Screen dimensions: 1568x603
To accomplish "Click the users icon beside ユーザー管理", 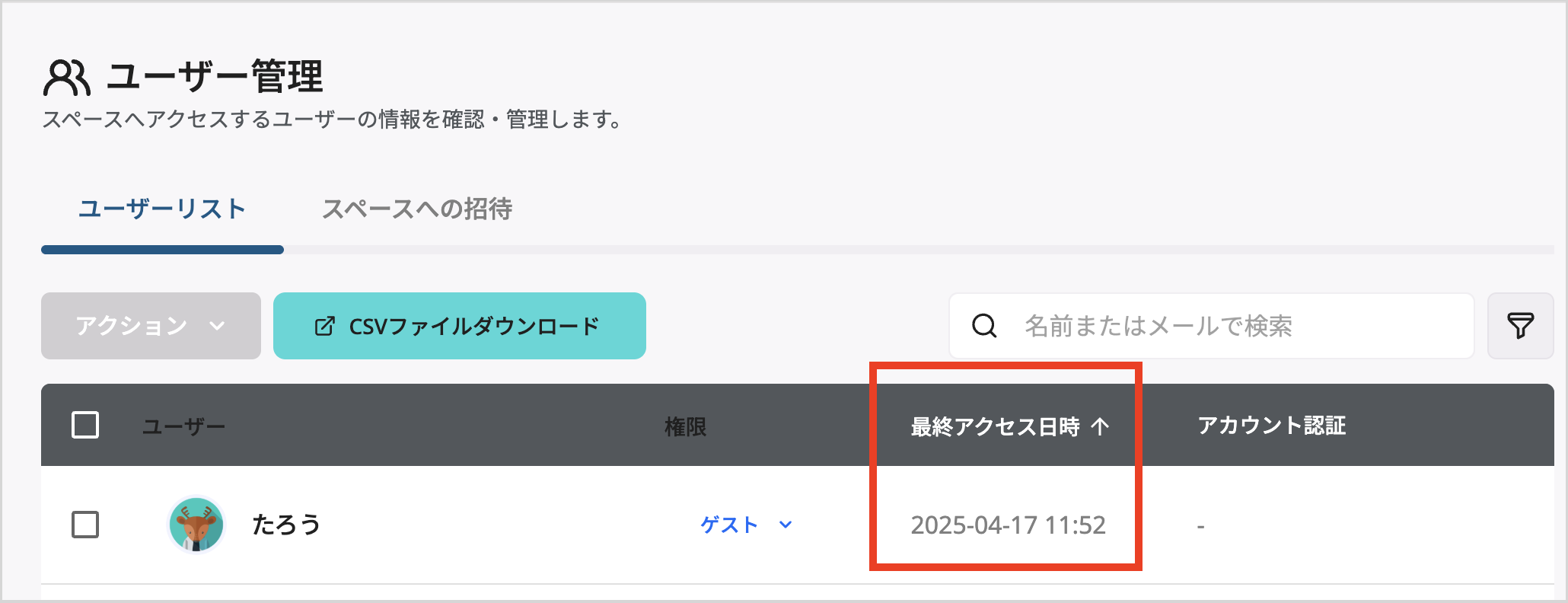I will point(67,78).
